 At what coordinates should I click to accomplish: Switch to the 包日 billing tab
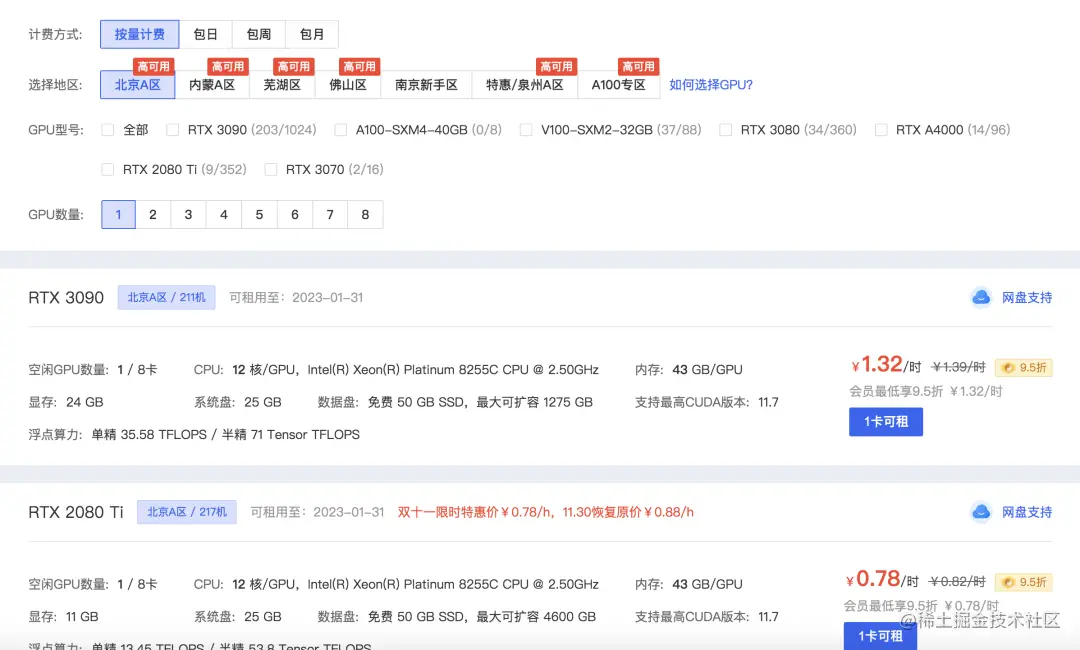point(206,33)
